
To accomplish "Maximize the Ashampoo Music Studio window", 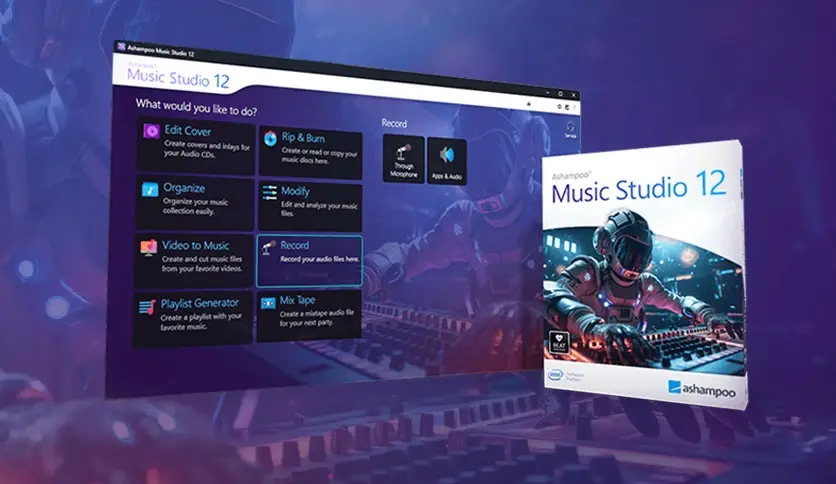I will pos(560,94).
